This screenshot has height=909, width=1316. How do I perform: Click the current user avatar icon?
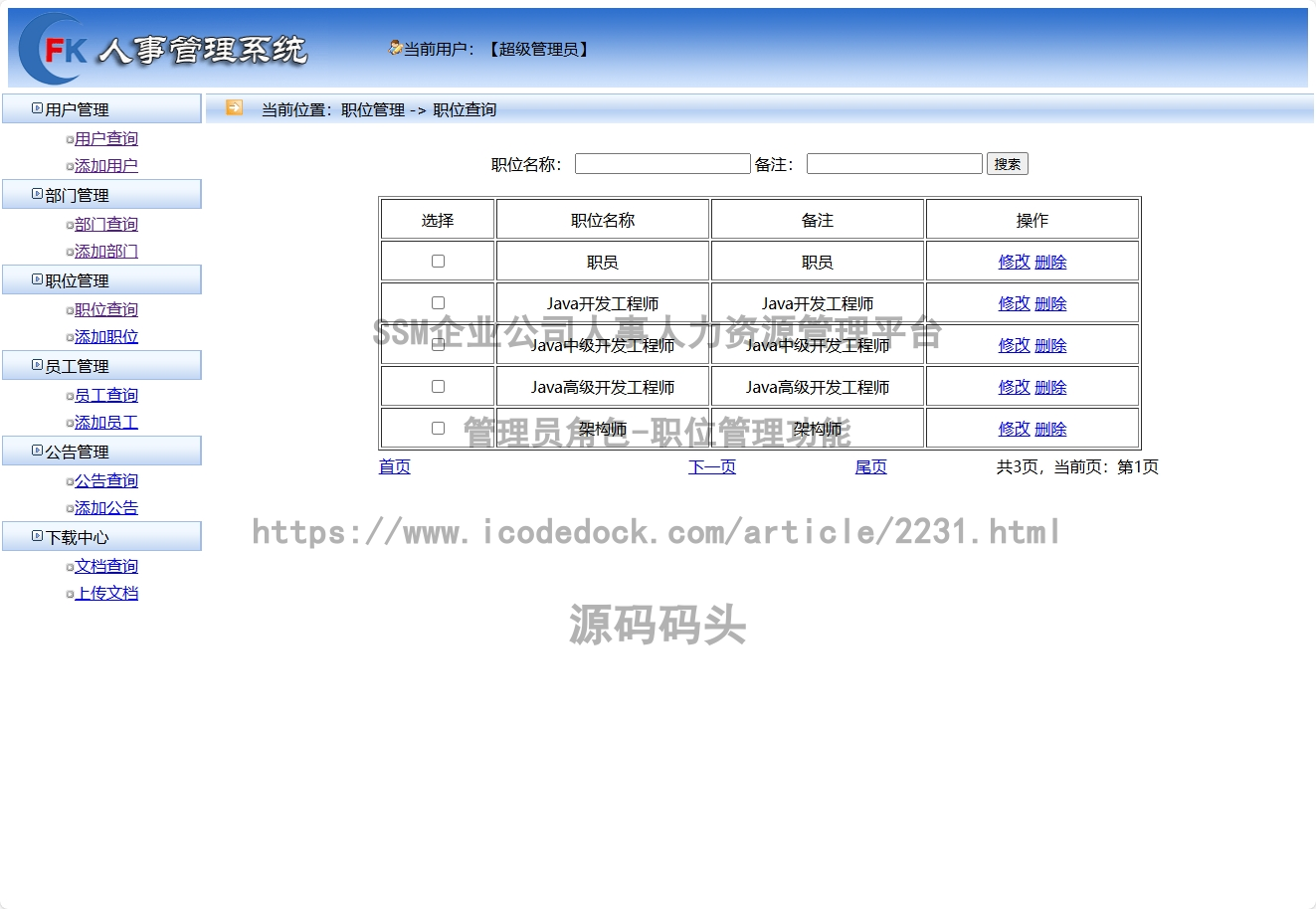(x=395, y=48)
